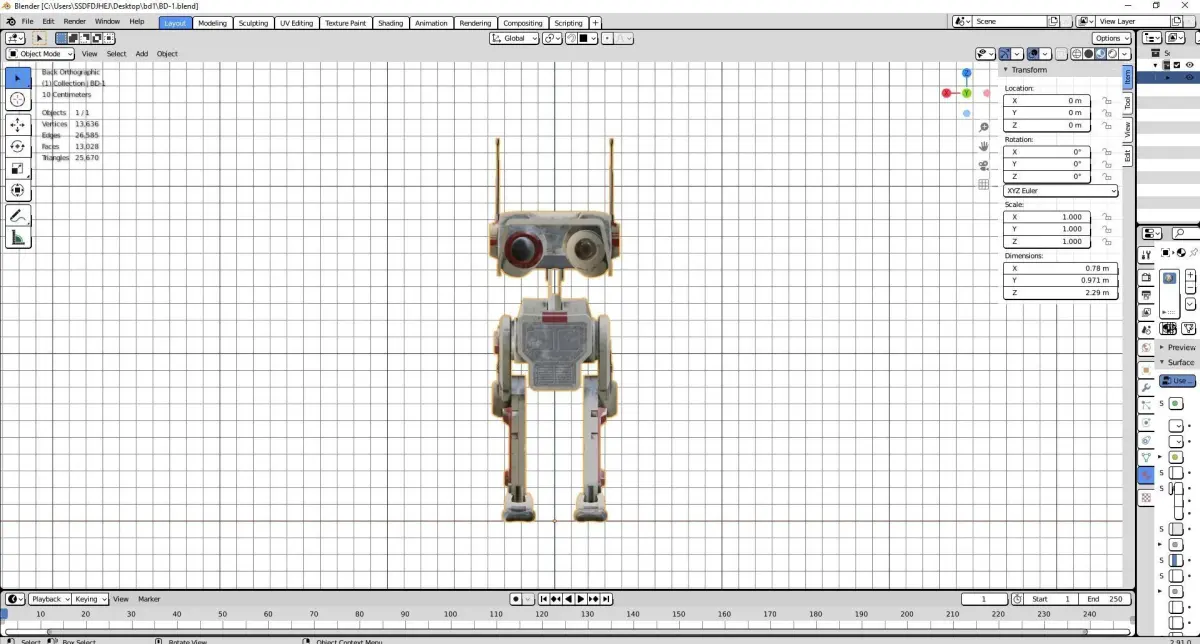This screenshot has width=1200, height=644.
Task: Open Global transform orientation dropdown
Action: (514, 38)
